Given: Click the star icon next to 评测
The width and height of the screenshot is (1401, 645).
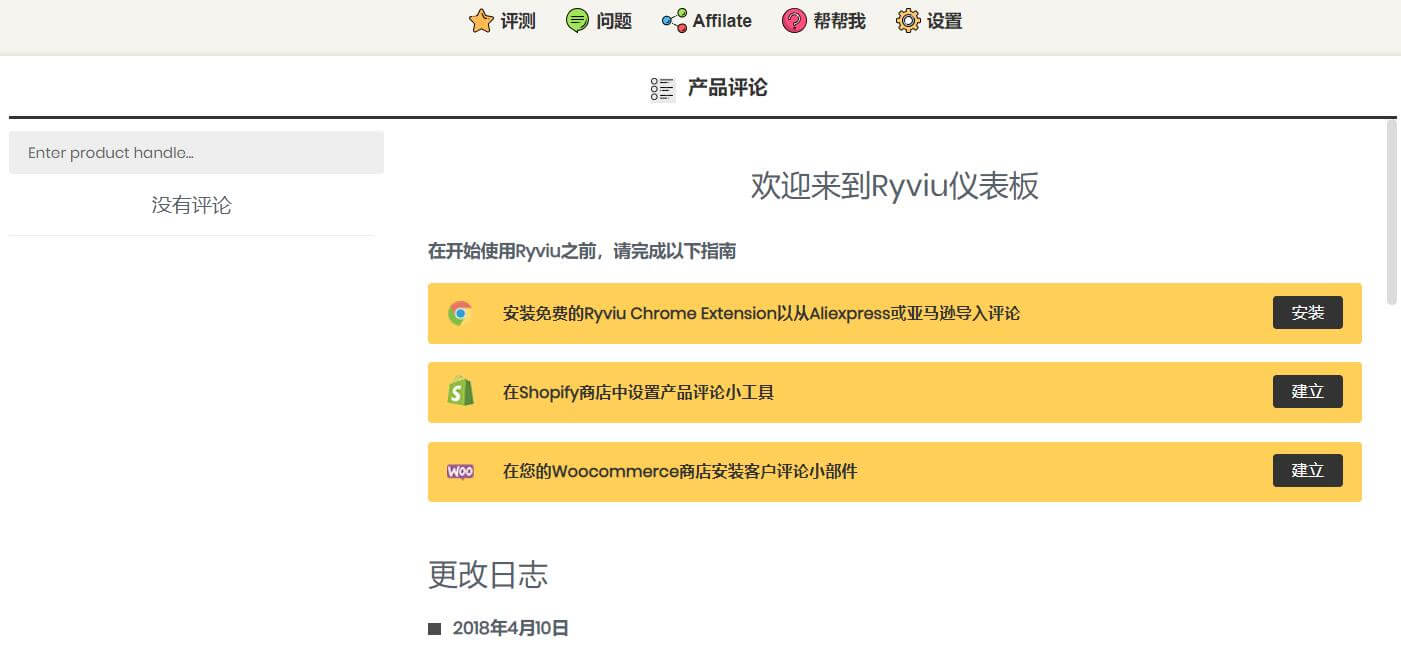Looking at the screenshot, I should pyautogui.click(x=481, y=21).
